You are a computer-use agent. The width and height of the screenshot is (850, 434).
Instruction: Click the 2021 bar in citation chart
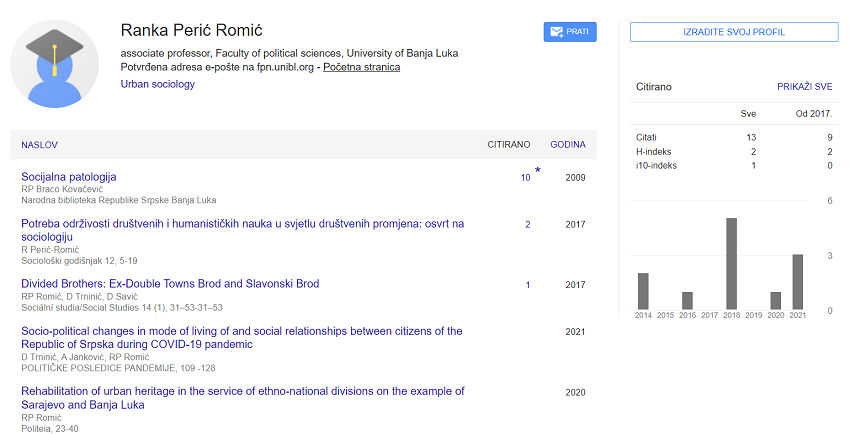pos(798,282)
